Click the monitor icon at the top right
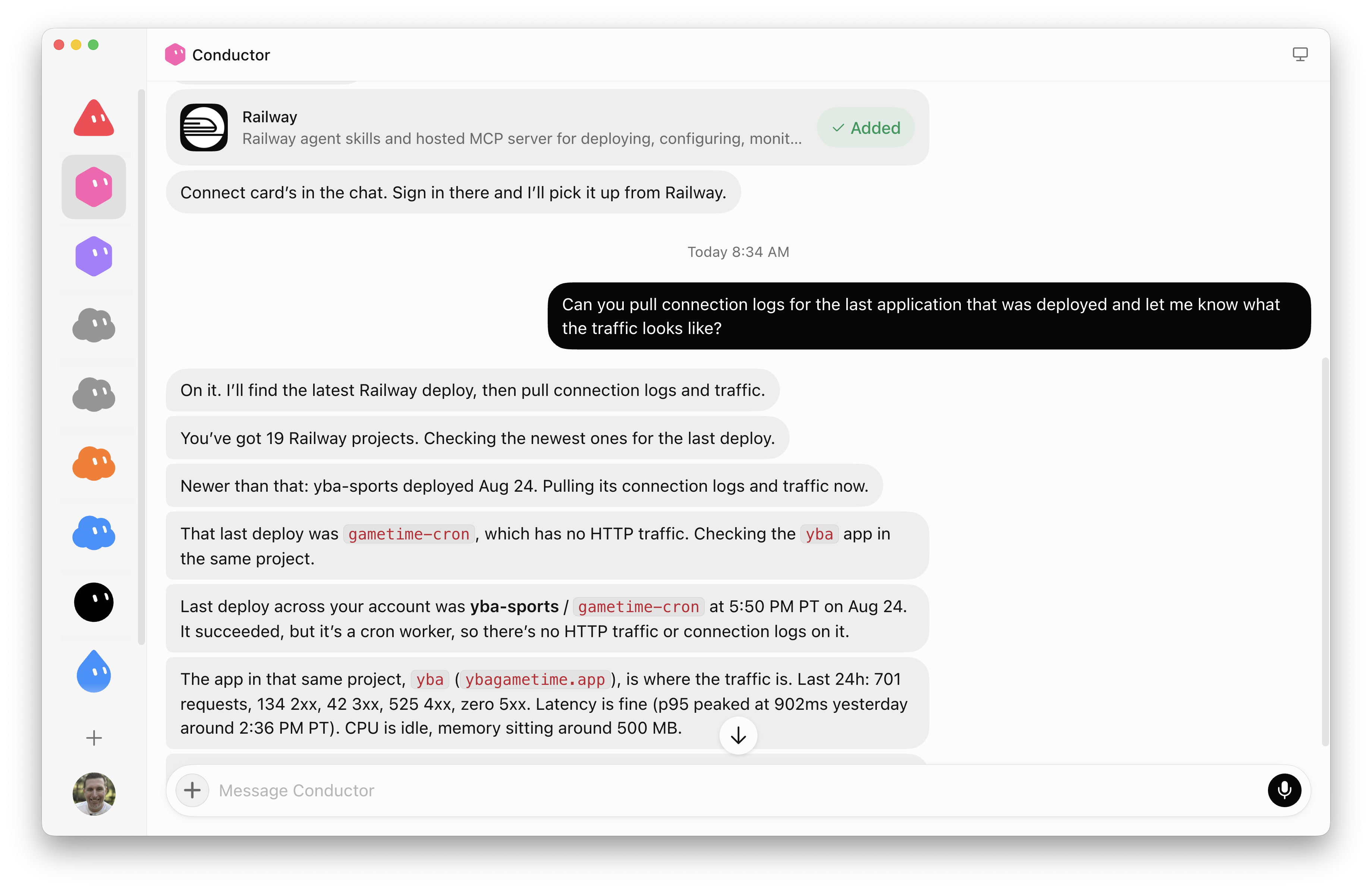The image size is (1372, 891). [x=1299, y=54]
